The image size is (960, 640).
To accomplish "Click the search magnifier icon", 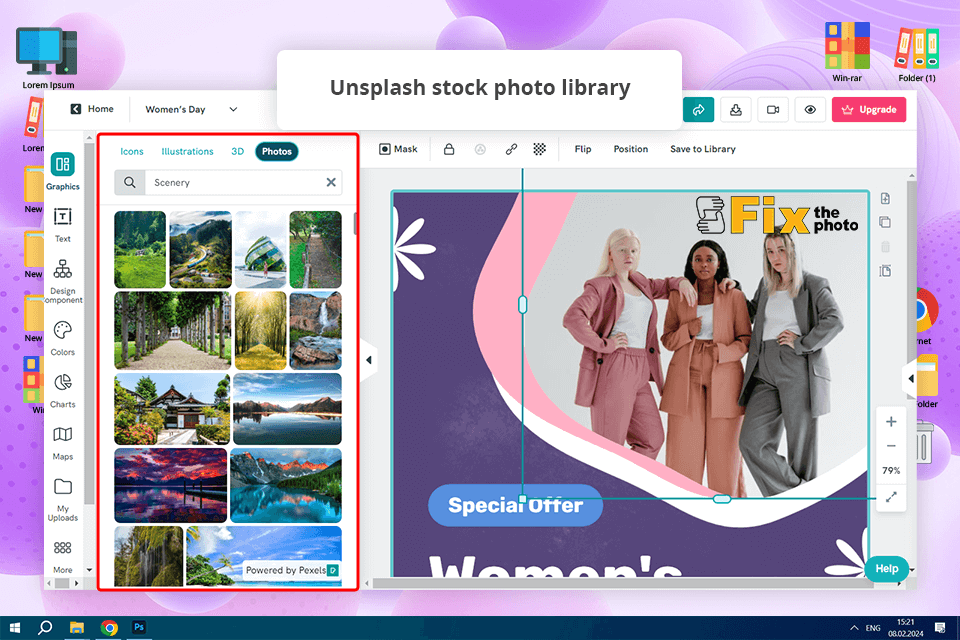I will (x=130, y=183).
